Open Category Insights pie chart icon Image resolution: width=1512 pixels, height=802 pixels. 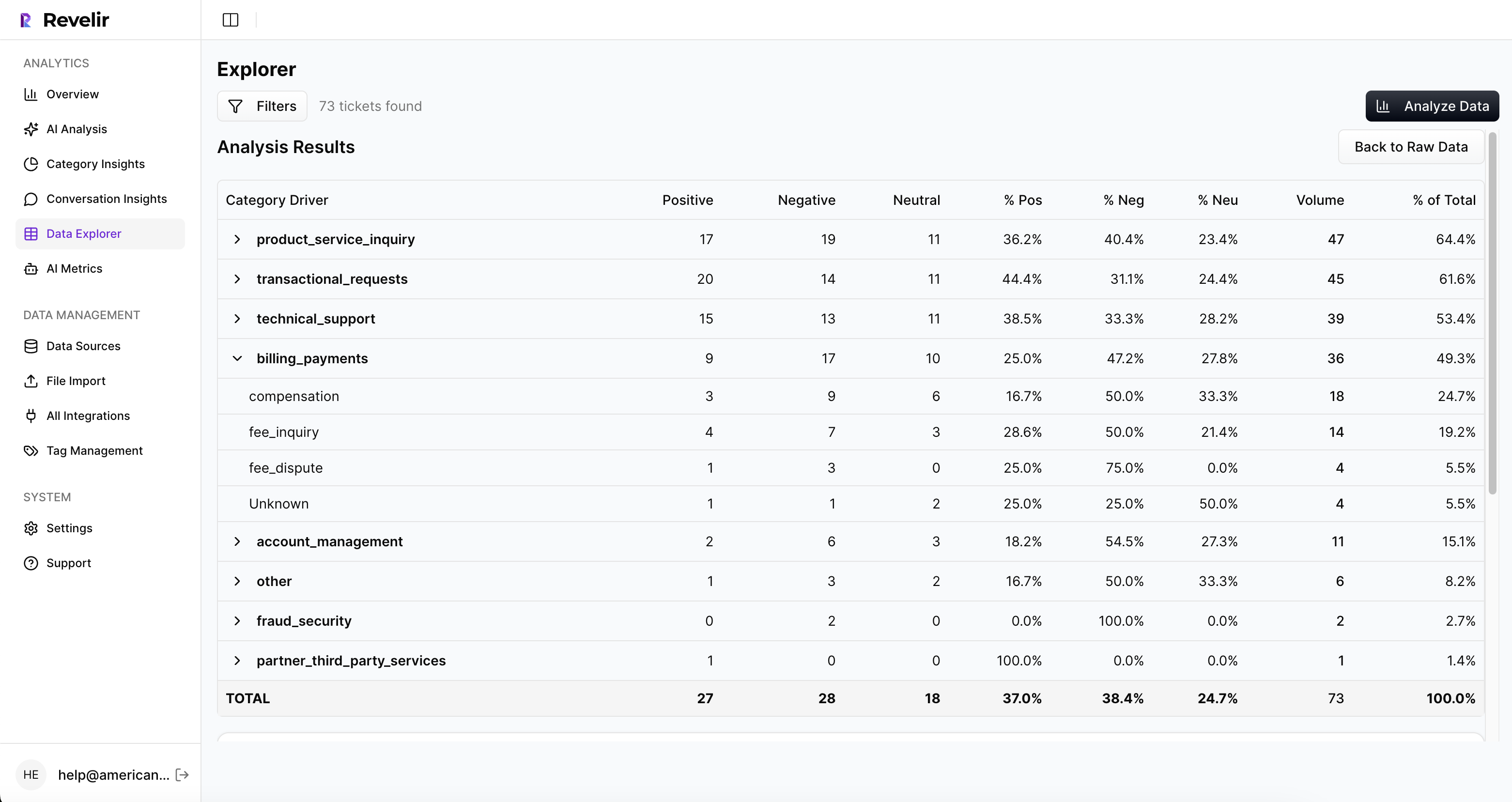point(31,164)
